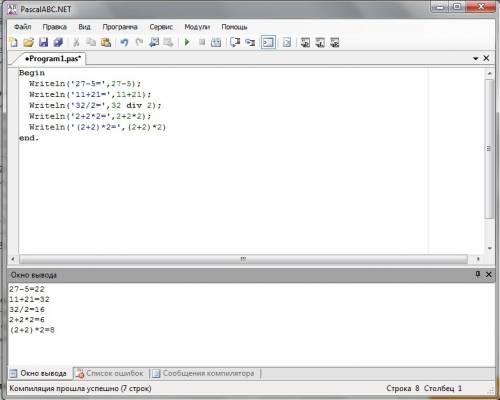Screen dimensions: 500x400
Task: Switch to Сообщения компилятора tab
Action: pos(205,373)
